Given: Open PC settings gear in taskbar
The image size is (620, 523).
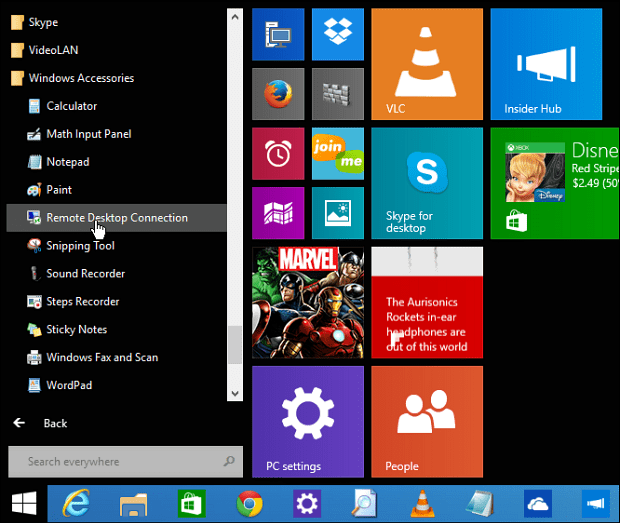Looking at the screenshot, I should 307,503.
